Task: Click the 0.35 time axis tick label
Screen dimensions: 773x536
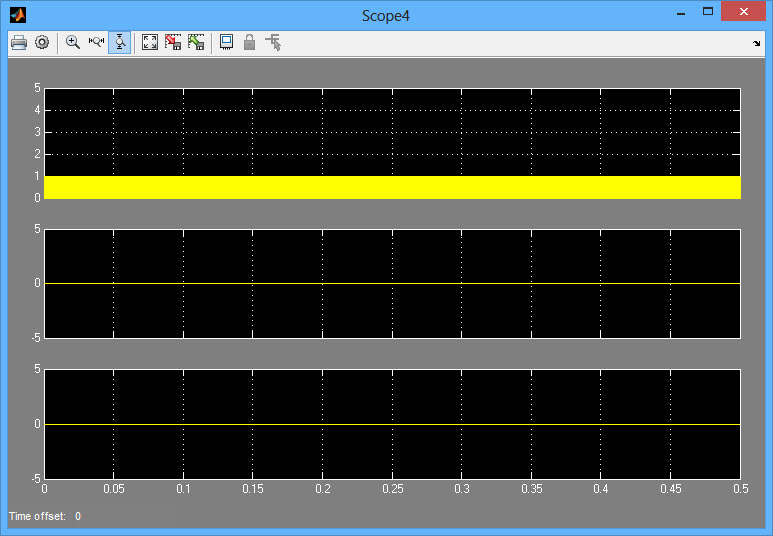Action: [532, 489]
